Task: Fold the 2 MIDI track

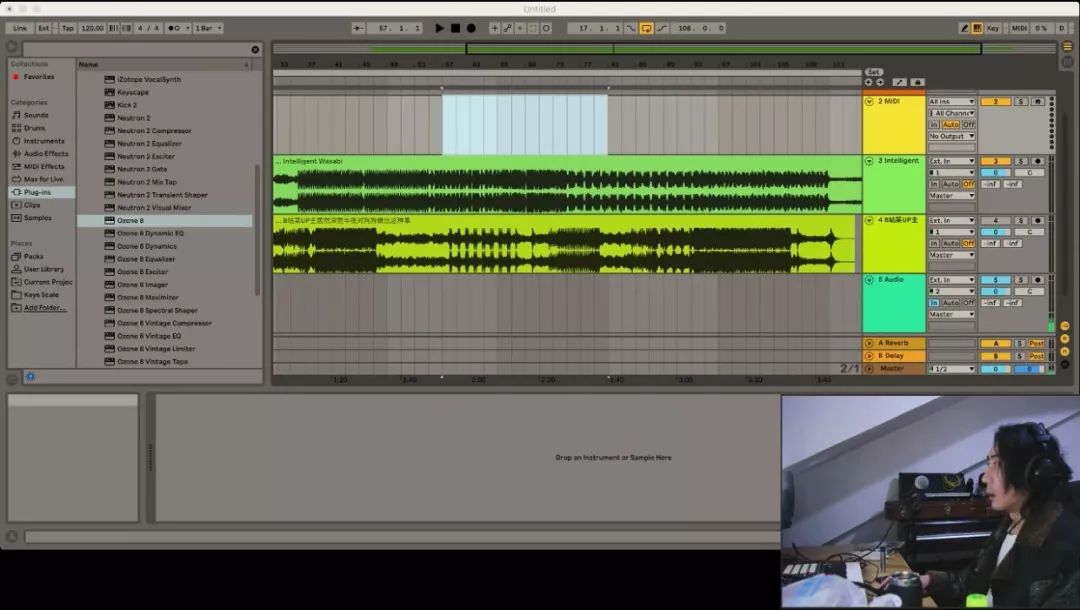Action: 869,102
